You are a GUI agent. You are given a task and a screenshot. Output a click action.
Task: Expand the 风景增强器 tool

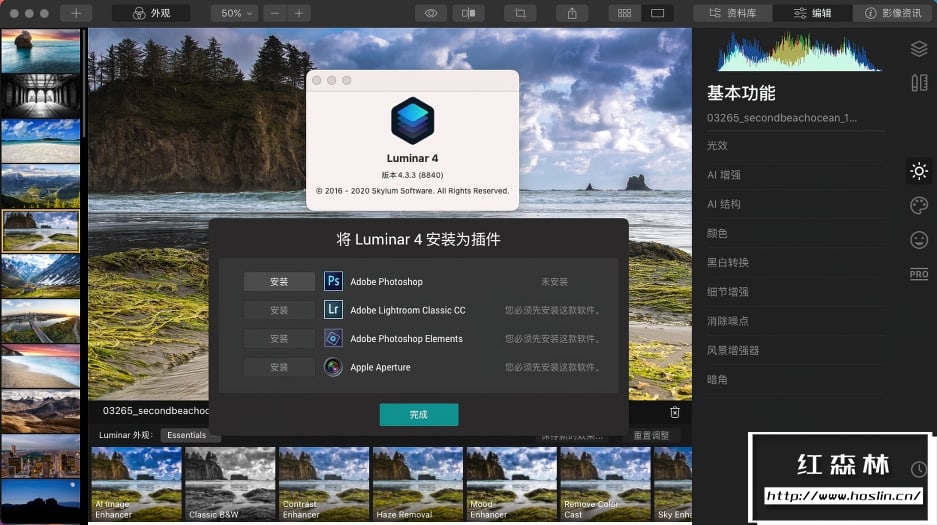796,350
